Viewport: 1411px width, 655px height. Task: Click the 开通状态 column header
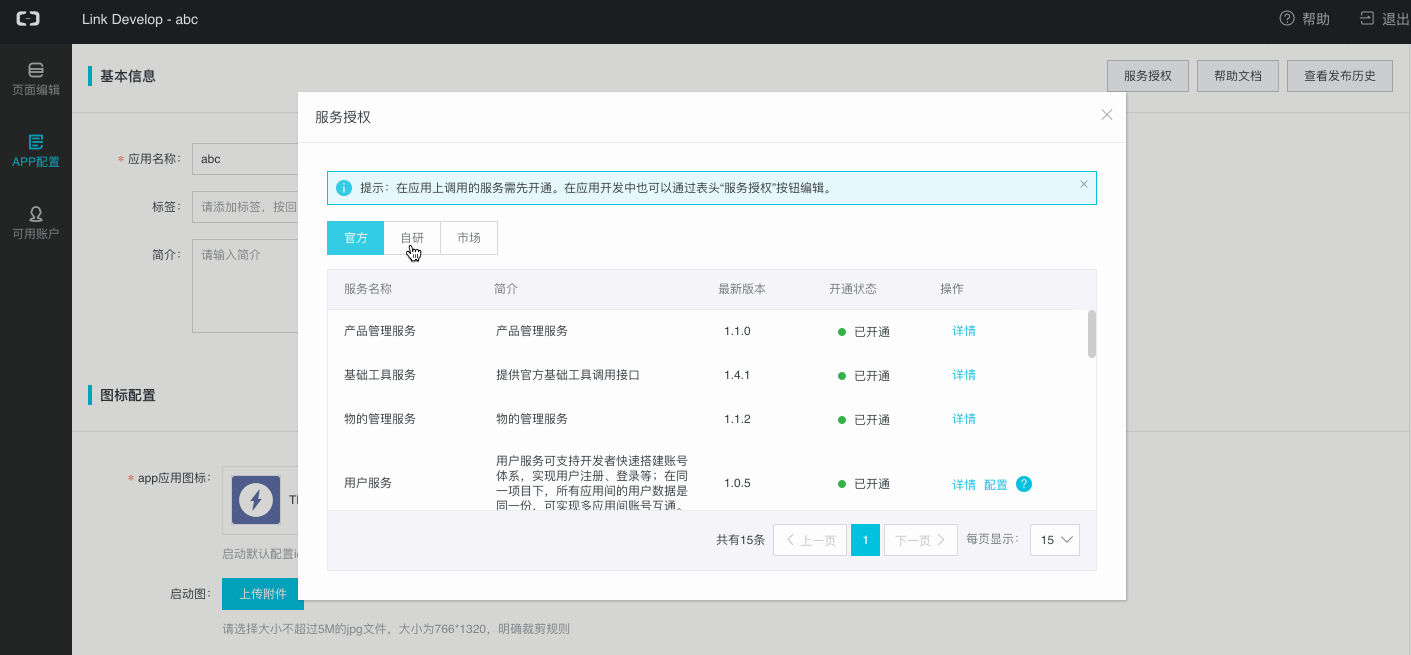coord(853,289)
